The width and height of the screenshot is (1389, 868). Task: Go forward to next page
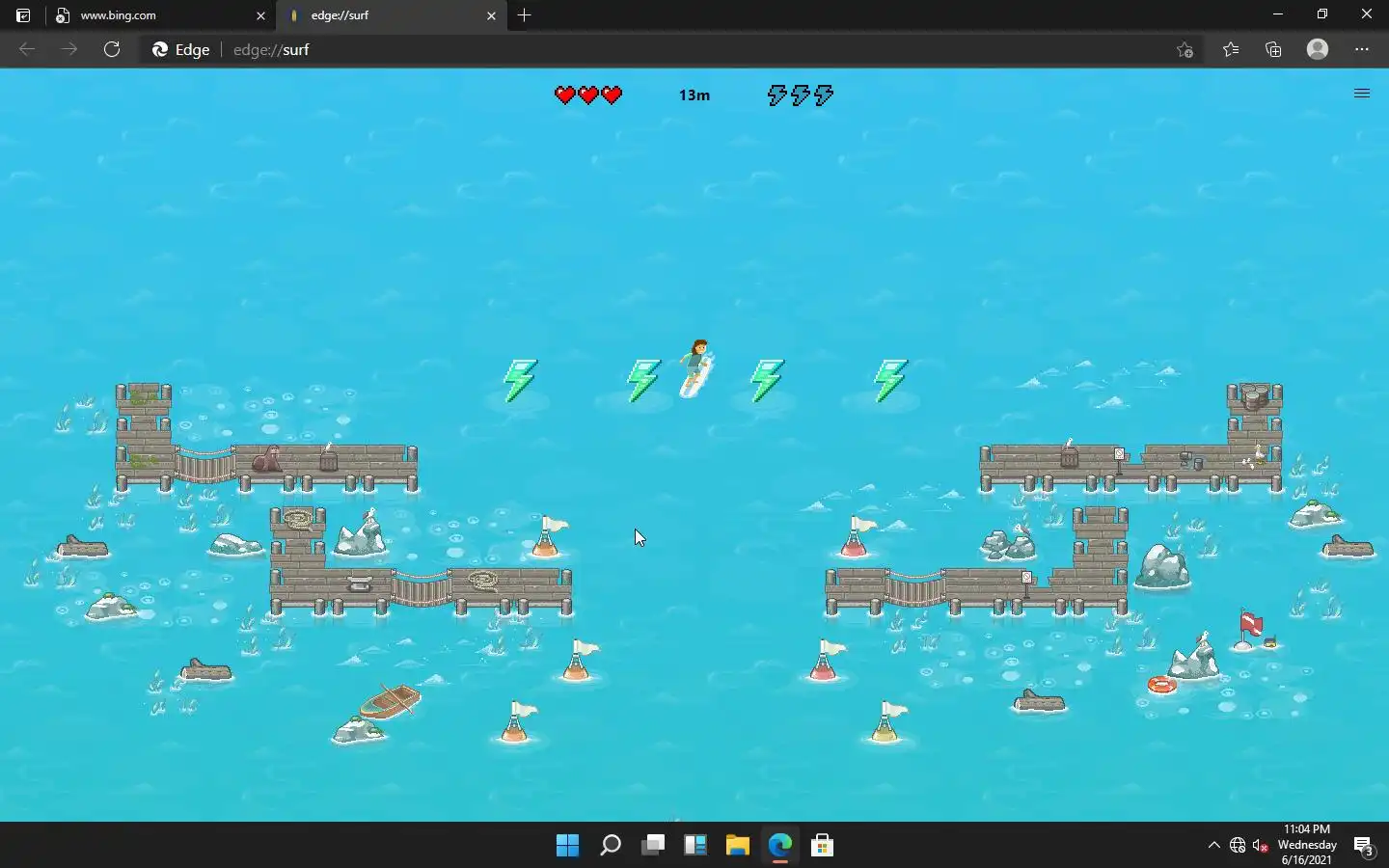point(69,49)
